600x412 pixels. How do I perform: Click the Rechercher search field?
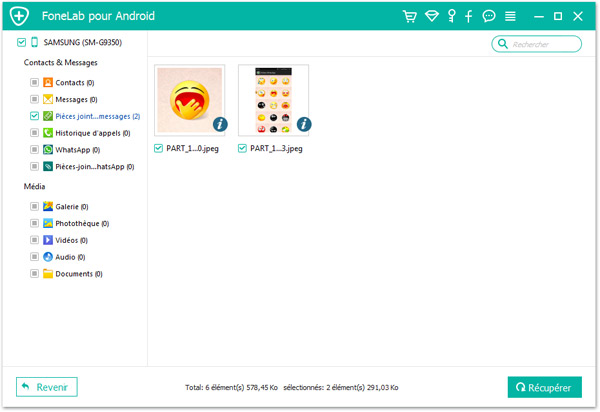(542, 44)
